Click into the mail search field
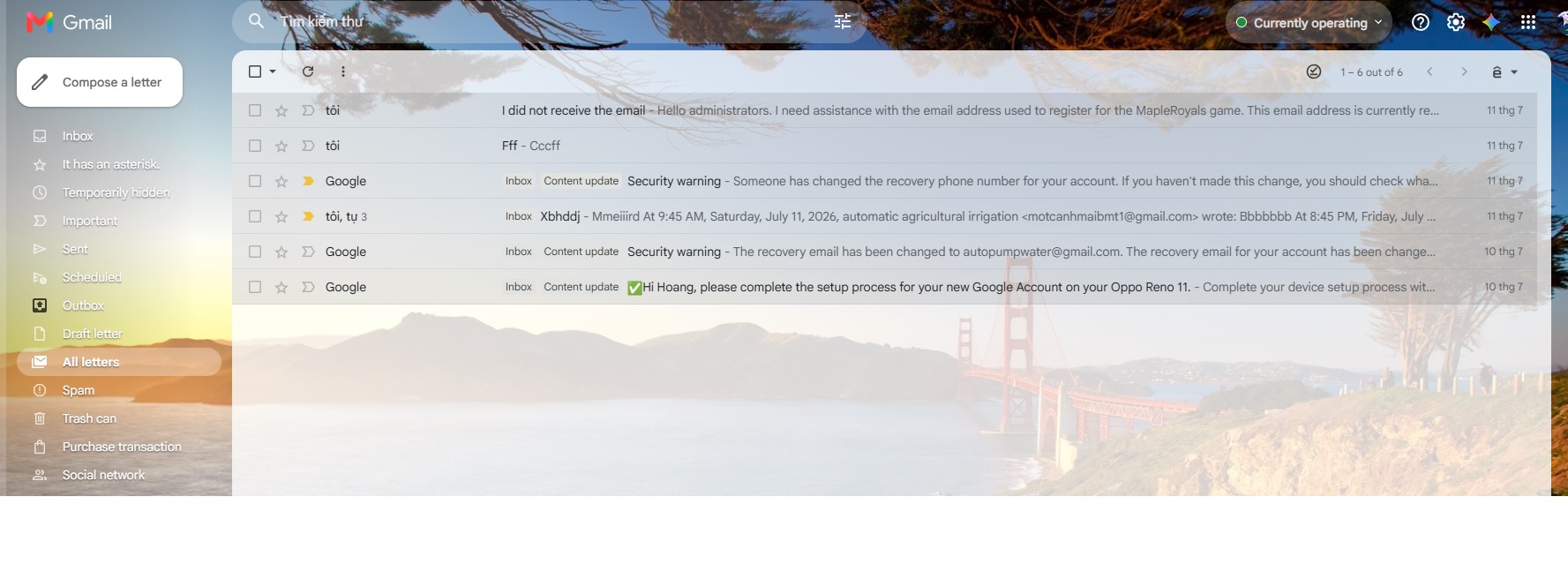1568x572 pixels. coord(547,21)
